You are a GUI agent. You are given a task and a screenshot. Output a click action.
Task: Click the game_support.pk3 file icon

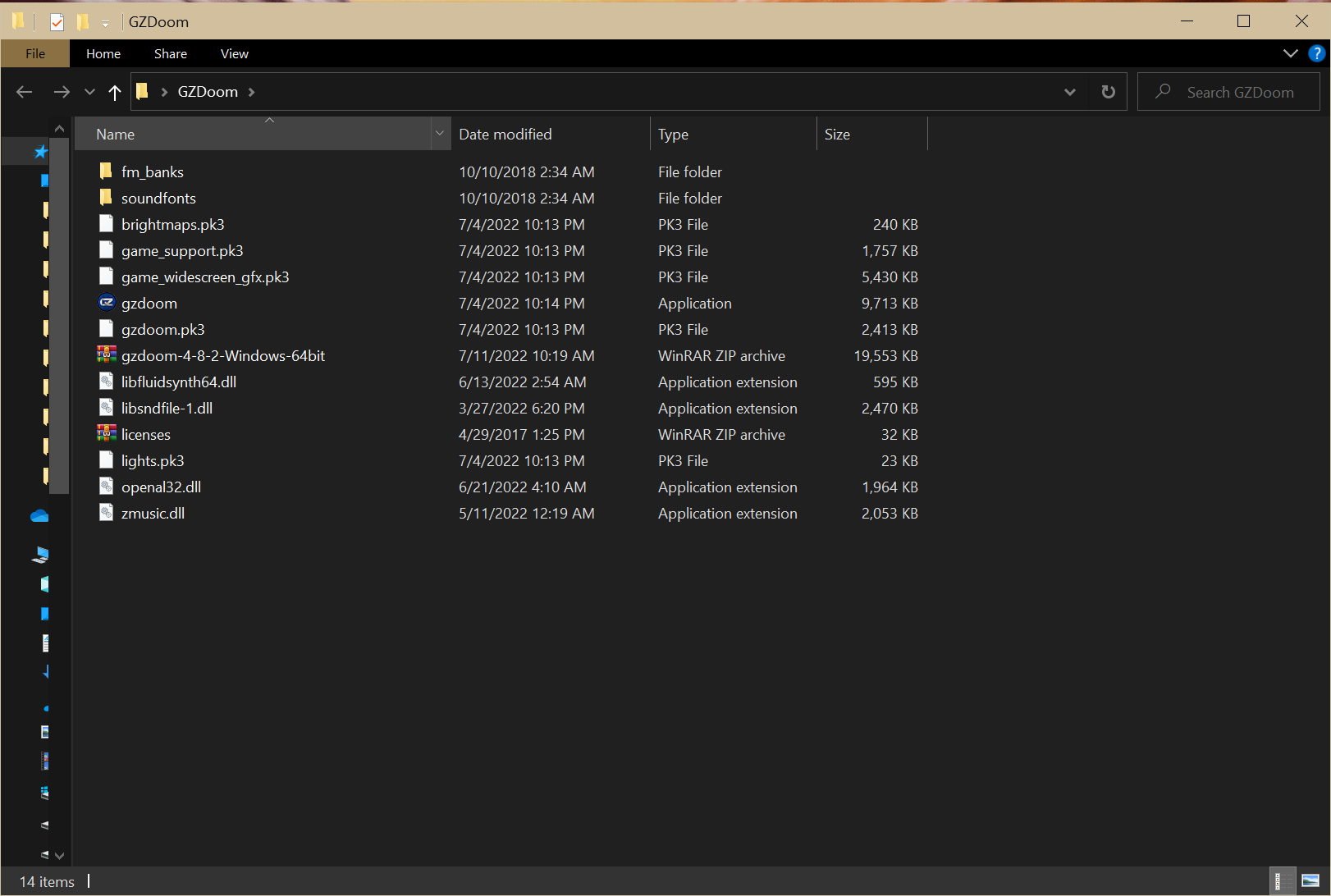click(x=106, y=250)
